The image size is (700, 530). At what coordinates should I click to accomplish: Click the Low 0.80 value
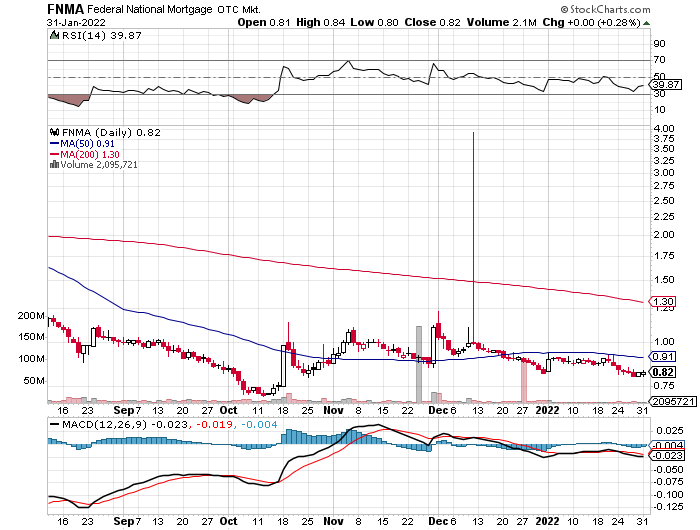[374, 22]
